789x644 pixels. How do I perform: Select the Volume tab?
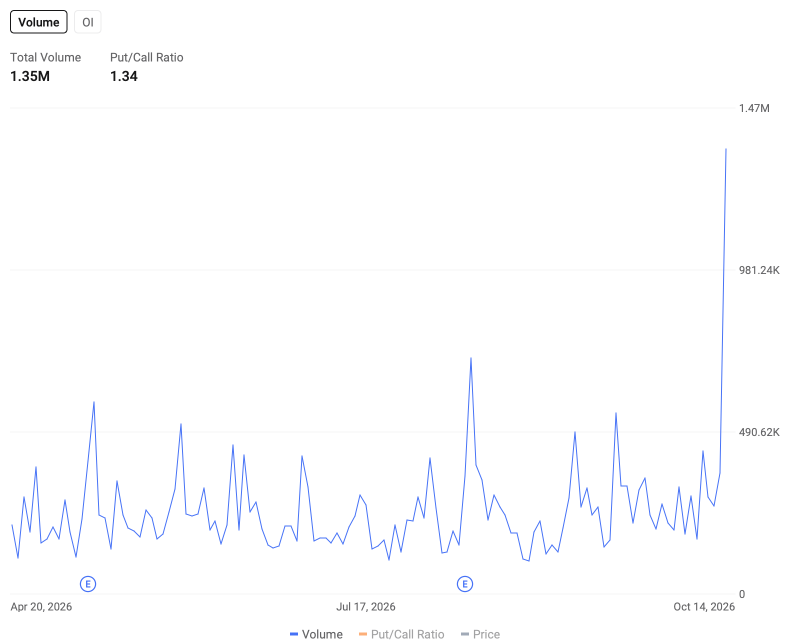[39, 22]
